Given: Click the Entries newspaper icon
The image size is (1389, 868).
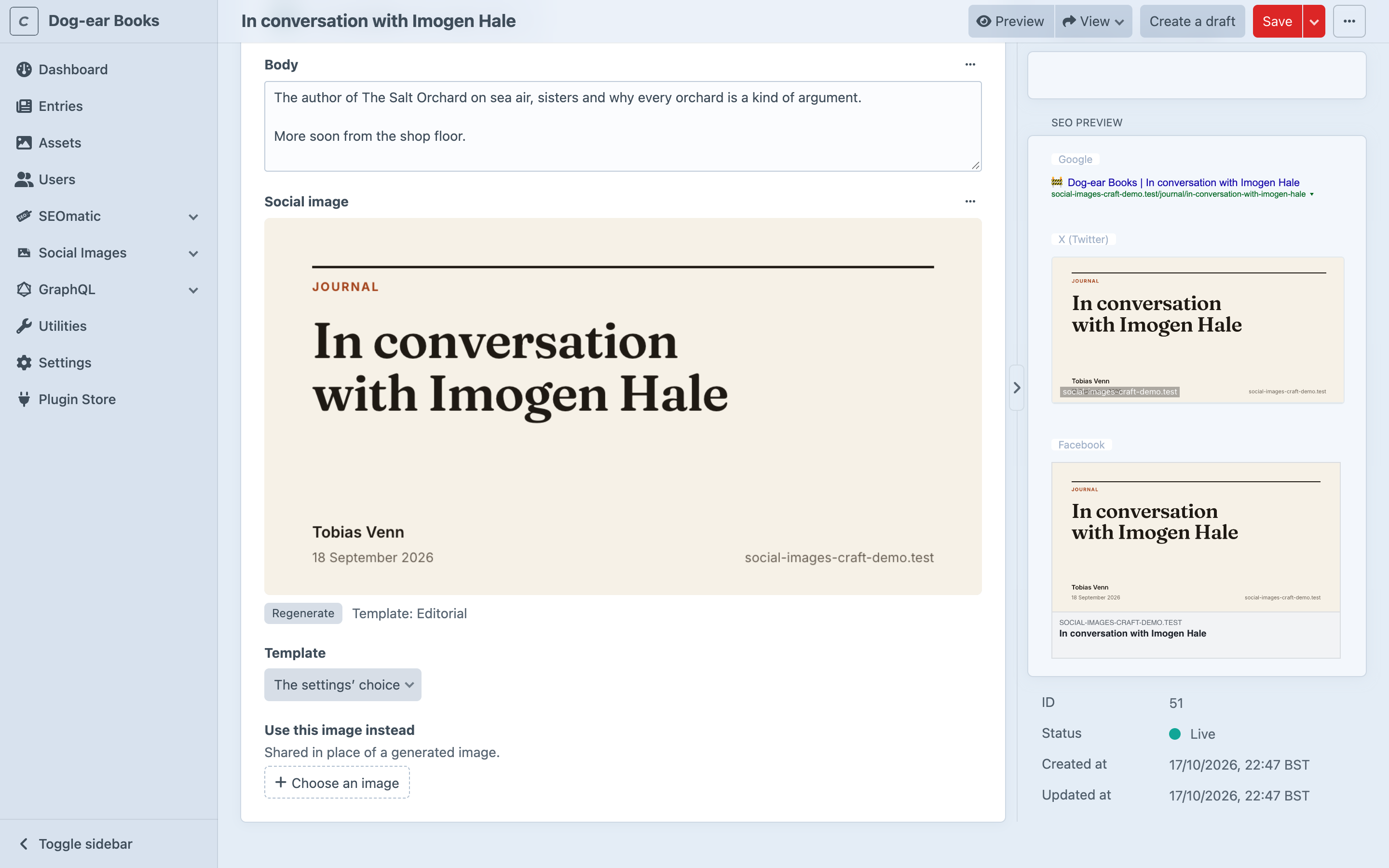Looking at the screenshot, I should click(24, 106).
